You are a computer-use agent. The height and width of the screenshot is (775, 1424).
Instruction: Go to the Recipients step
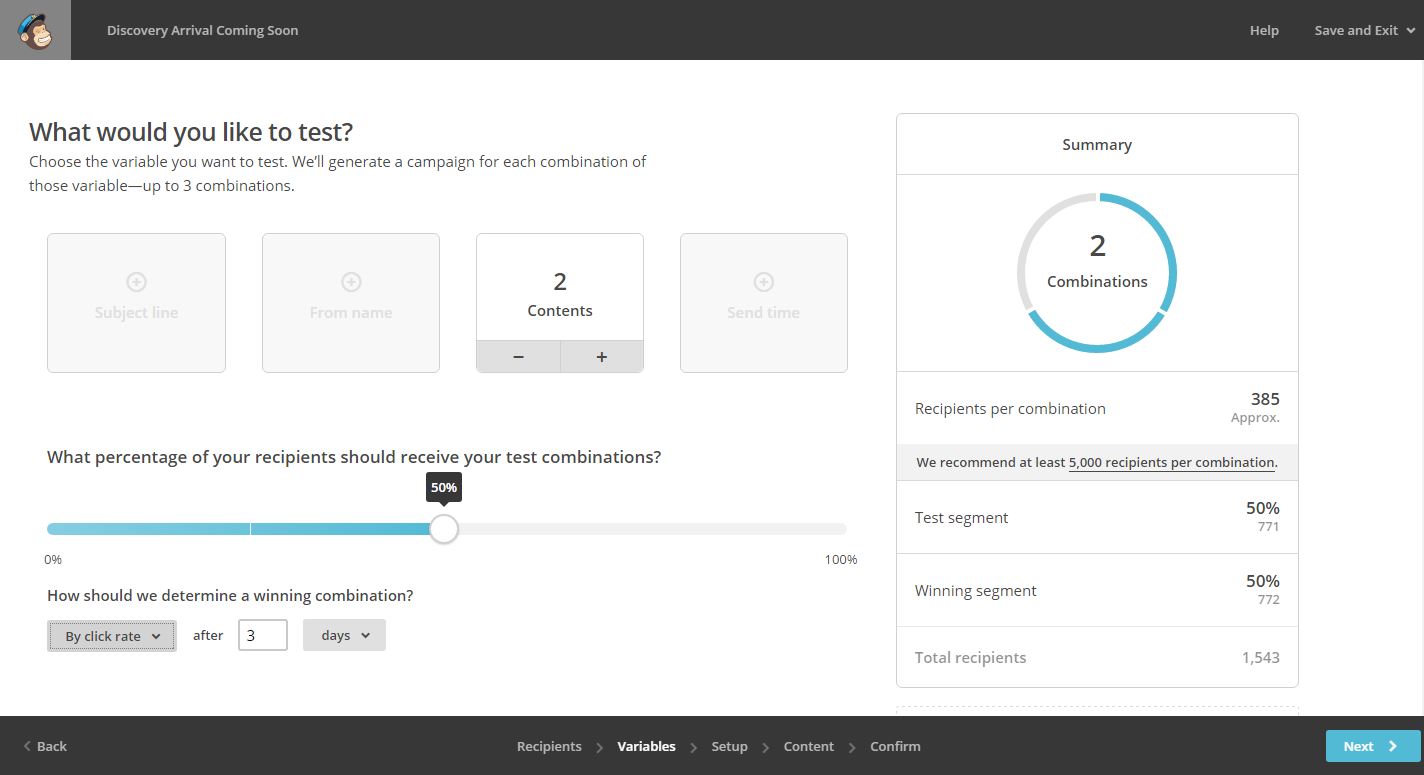pyautogui.click(x=549, y=746)
